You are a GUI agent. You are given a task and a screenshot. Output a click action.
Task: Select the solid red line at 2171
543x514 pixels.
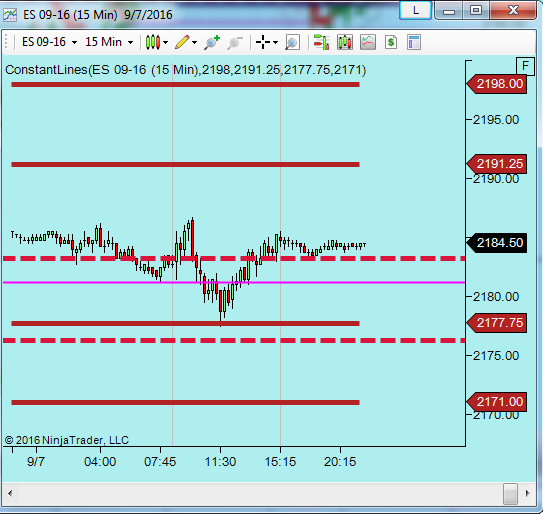coord(185,402)
